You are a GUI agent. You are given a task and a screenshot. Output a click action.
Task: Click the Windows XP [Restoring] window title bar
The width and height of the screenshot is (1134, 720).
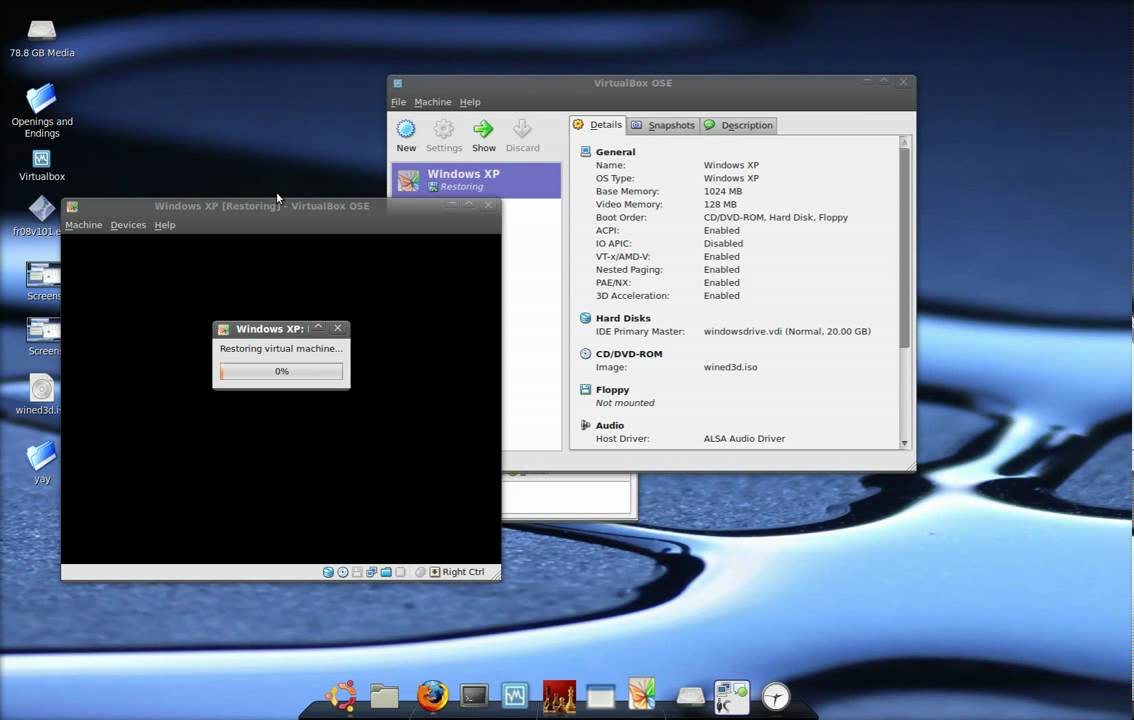click(281, 206)
